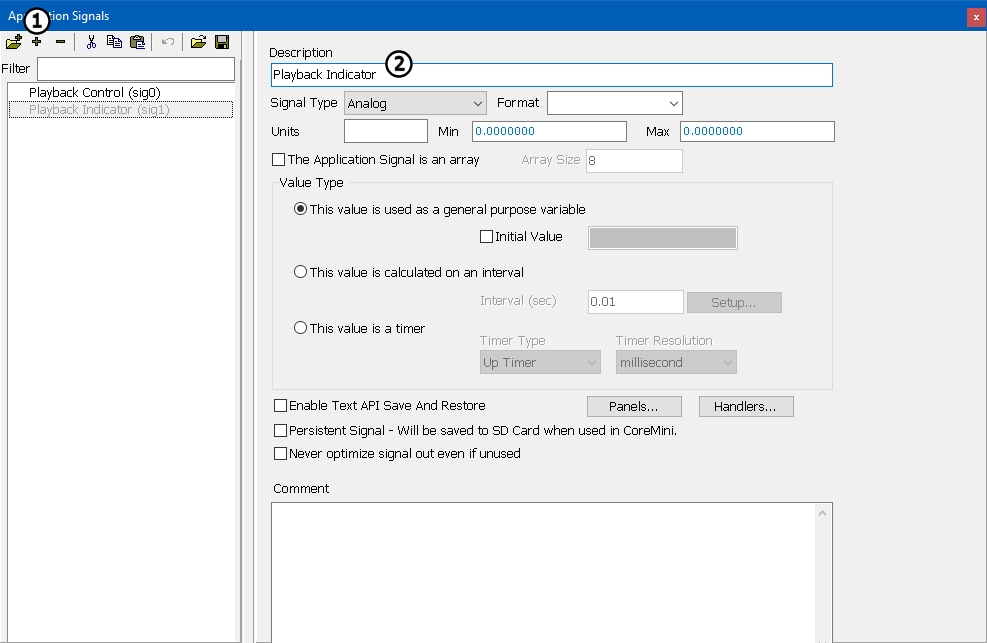Screen dimensions: 987x643
Task: Add a new application signal
Action: tap(37, 42)
